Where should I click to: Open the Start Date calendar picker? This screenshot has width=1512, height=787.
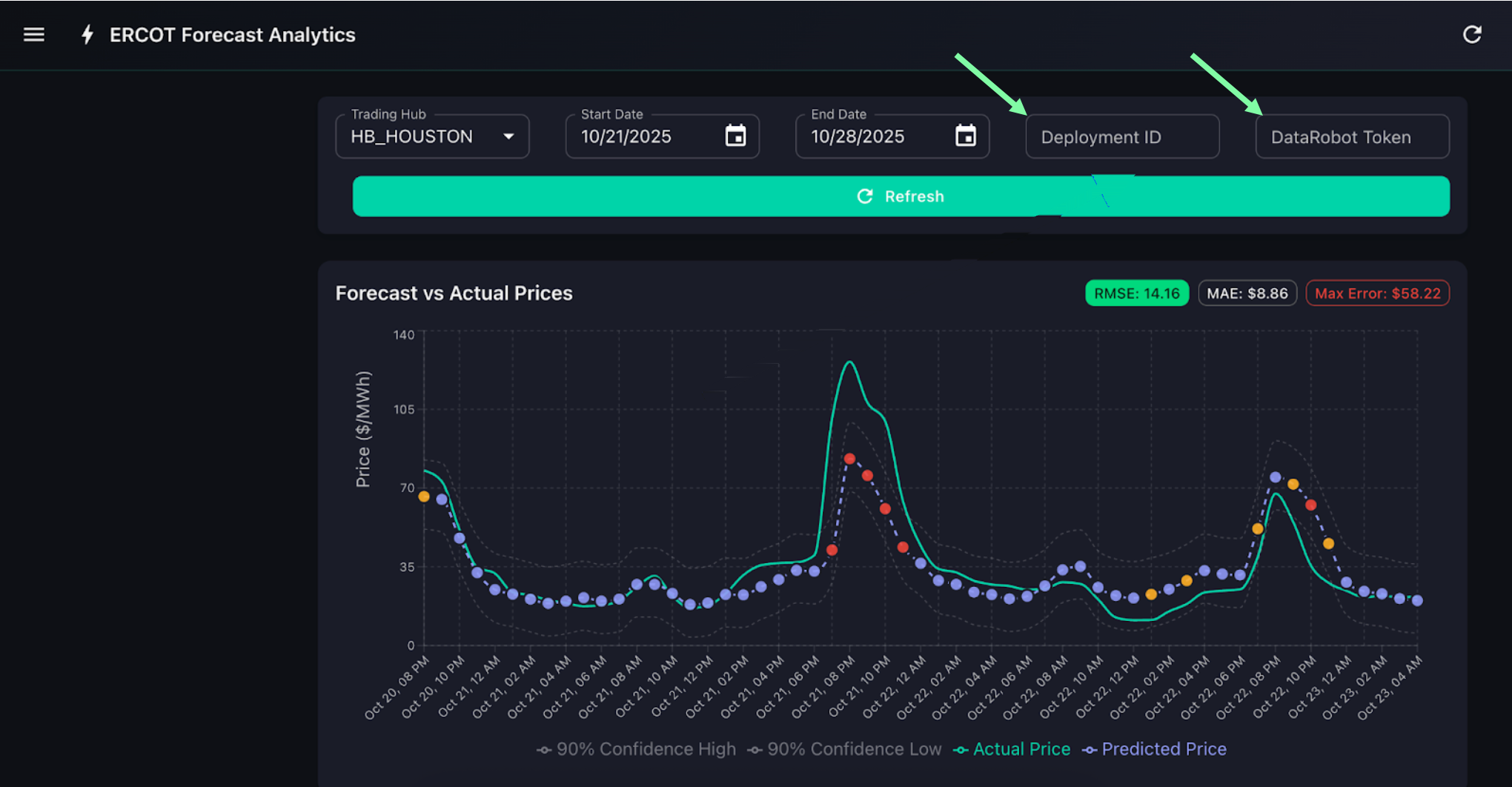(735, 136)
